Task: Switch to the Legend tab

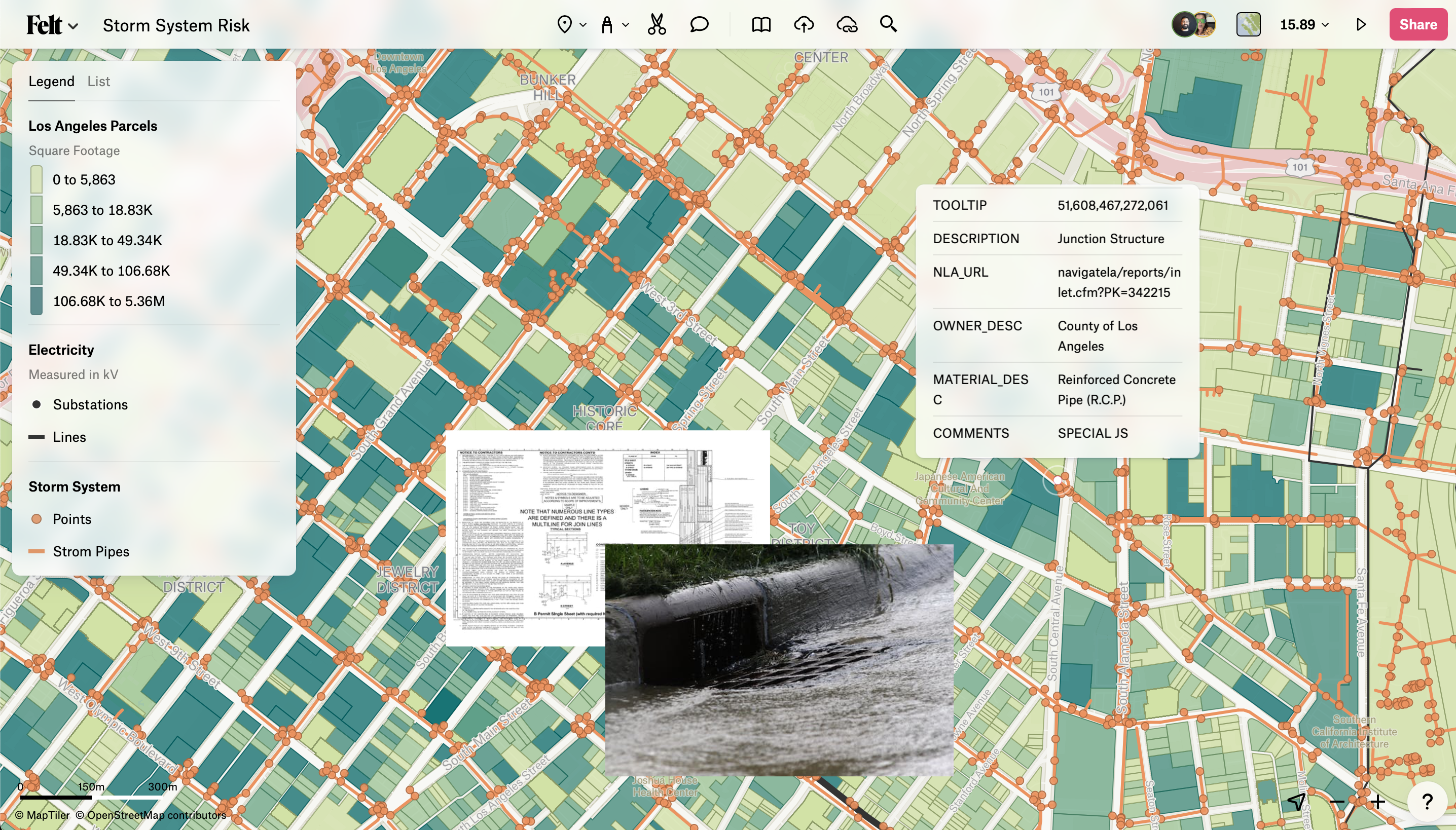Action: [51, 81]
